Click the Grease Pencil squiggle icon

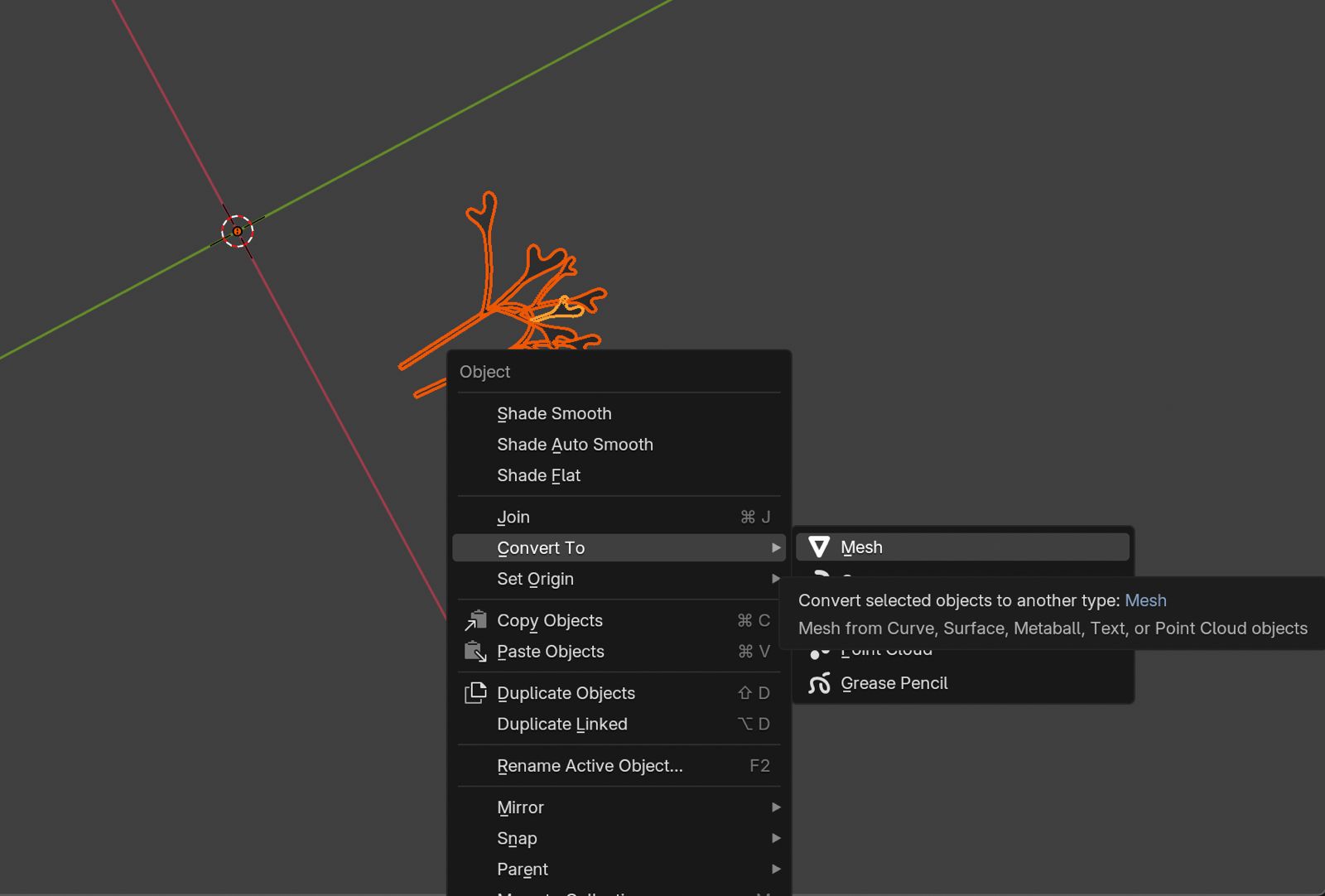[x=819, y=684]
